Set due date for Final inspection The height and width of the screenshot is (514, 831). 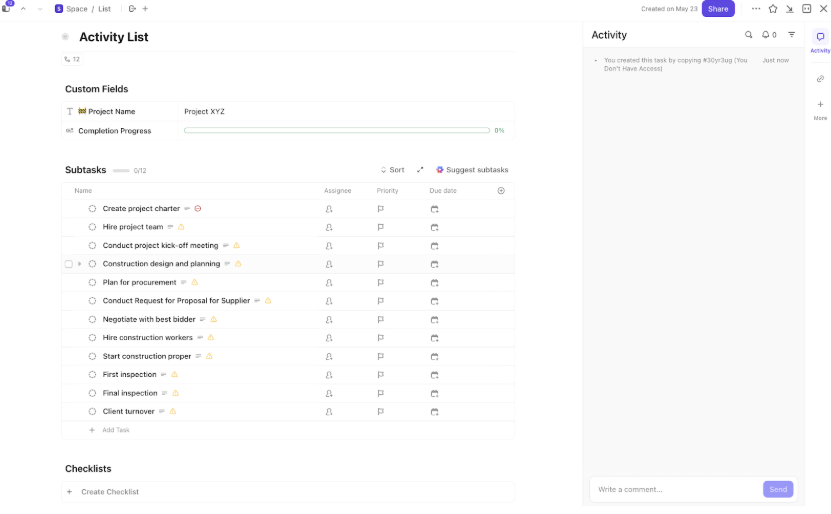click(434, 394)
